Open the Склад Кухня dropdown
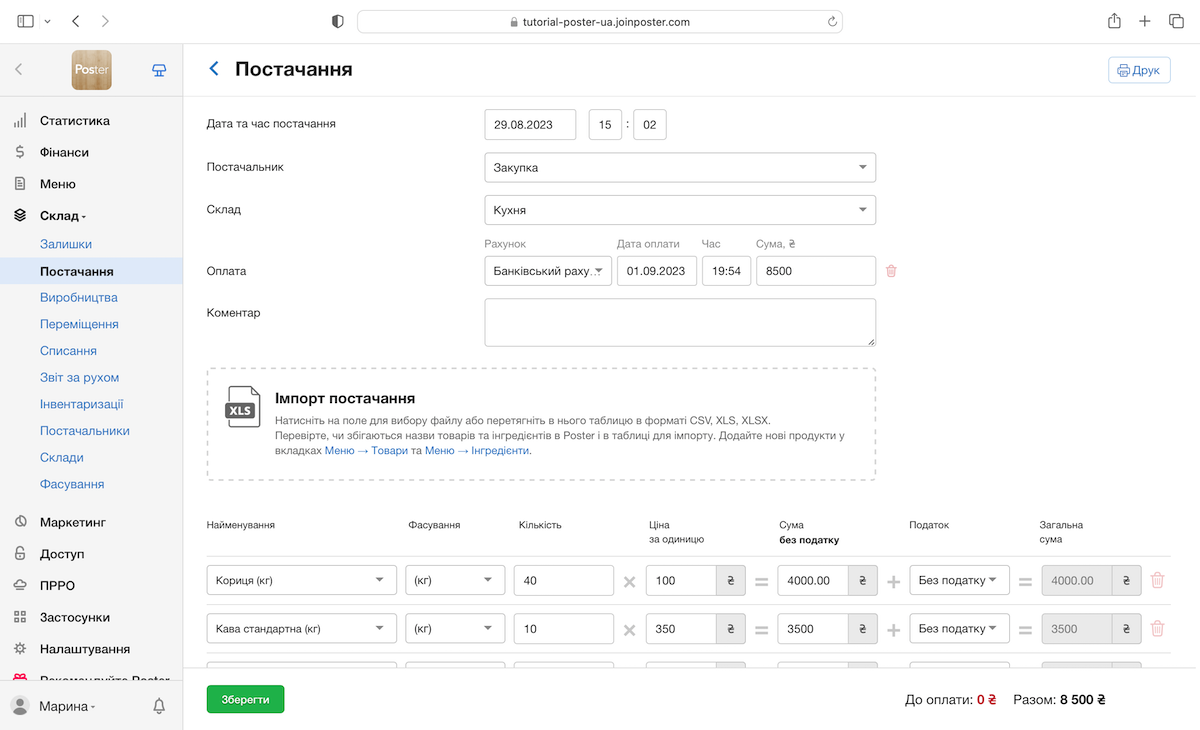This screenshot has height=730, width=1200. pyautogui.click(x=680, y=210)
